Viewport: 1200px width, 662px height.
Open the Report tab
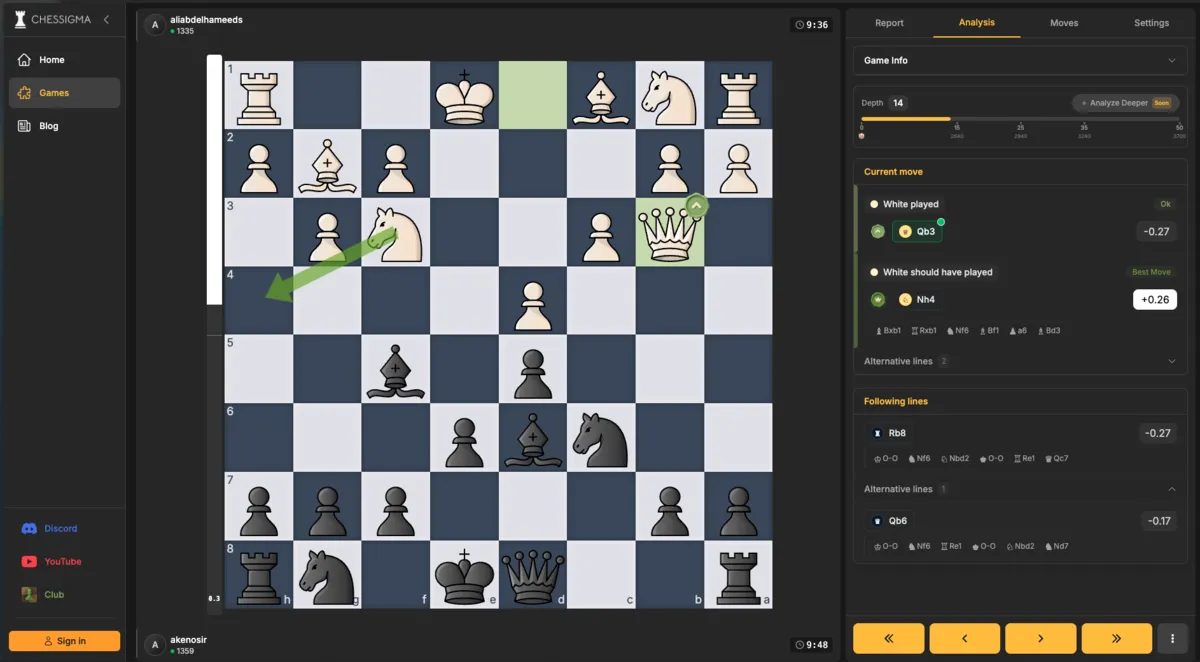pos(888,22)
